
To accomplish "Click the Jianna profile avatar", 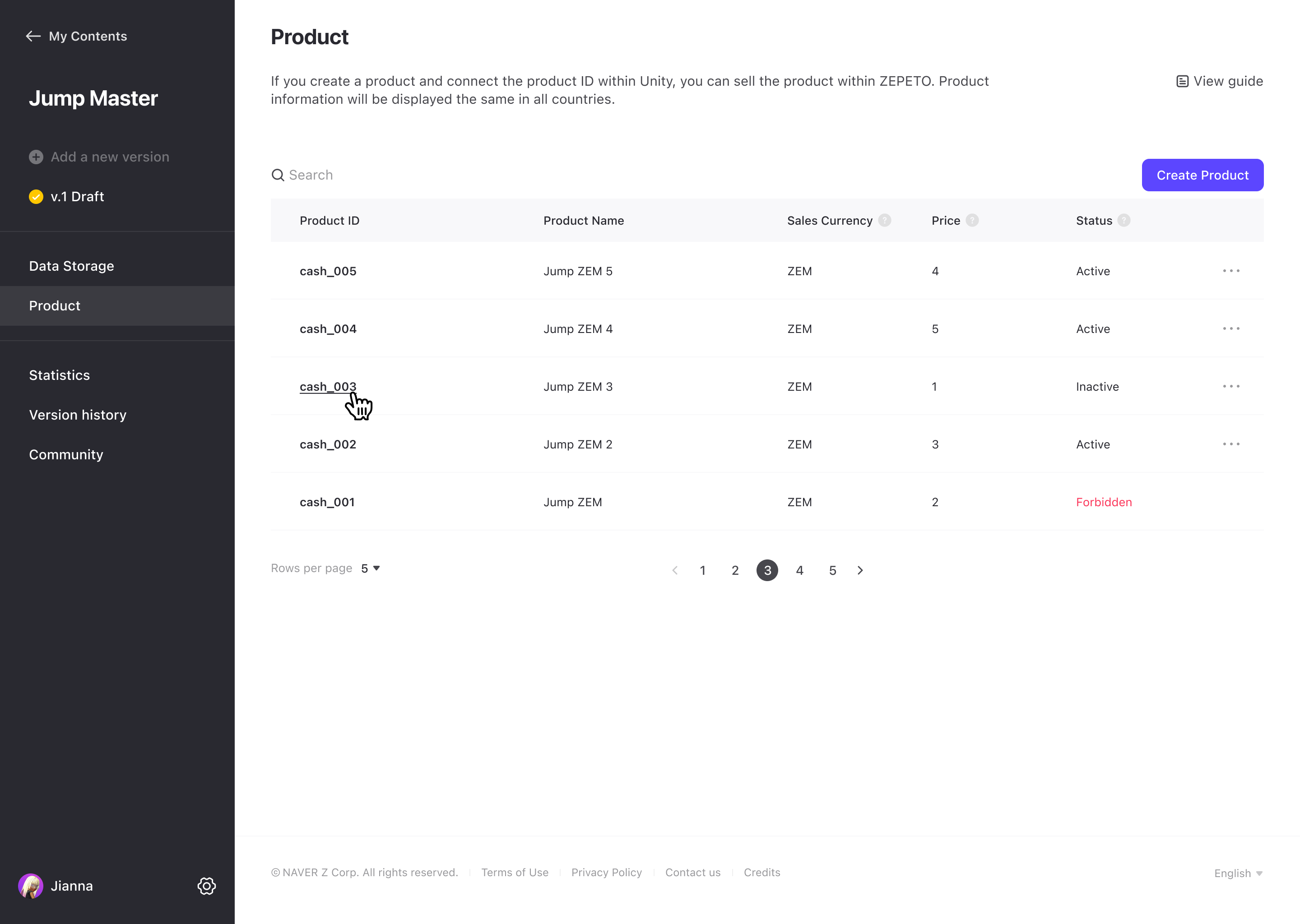I will tap(31, 886).
